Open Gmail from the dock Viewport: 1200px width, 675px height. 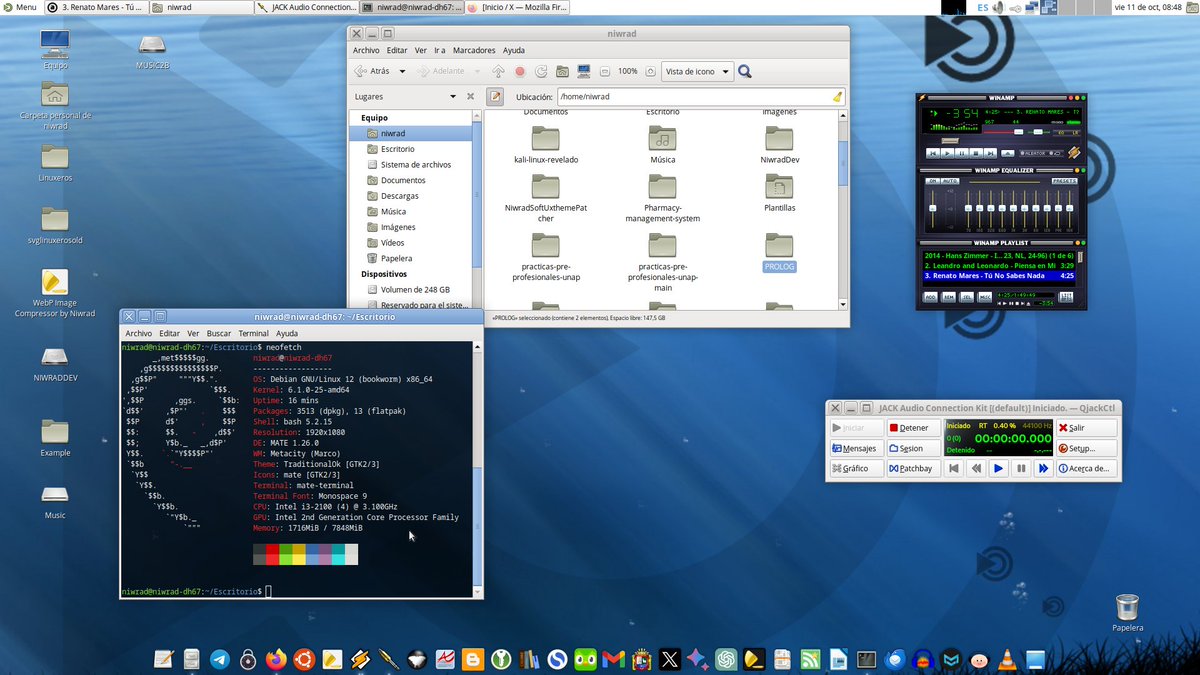613,659
